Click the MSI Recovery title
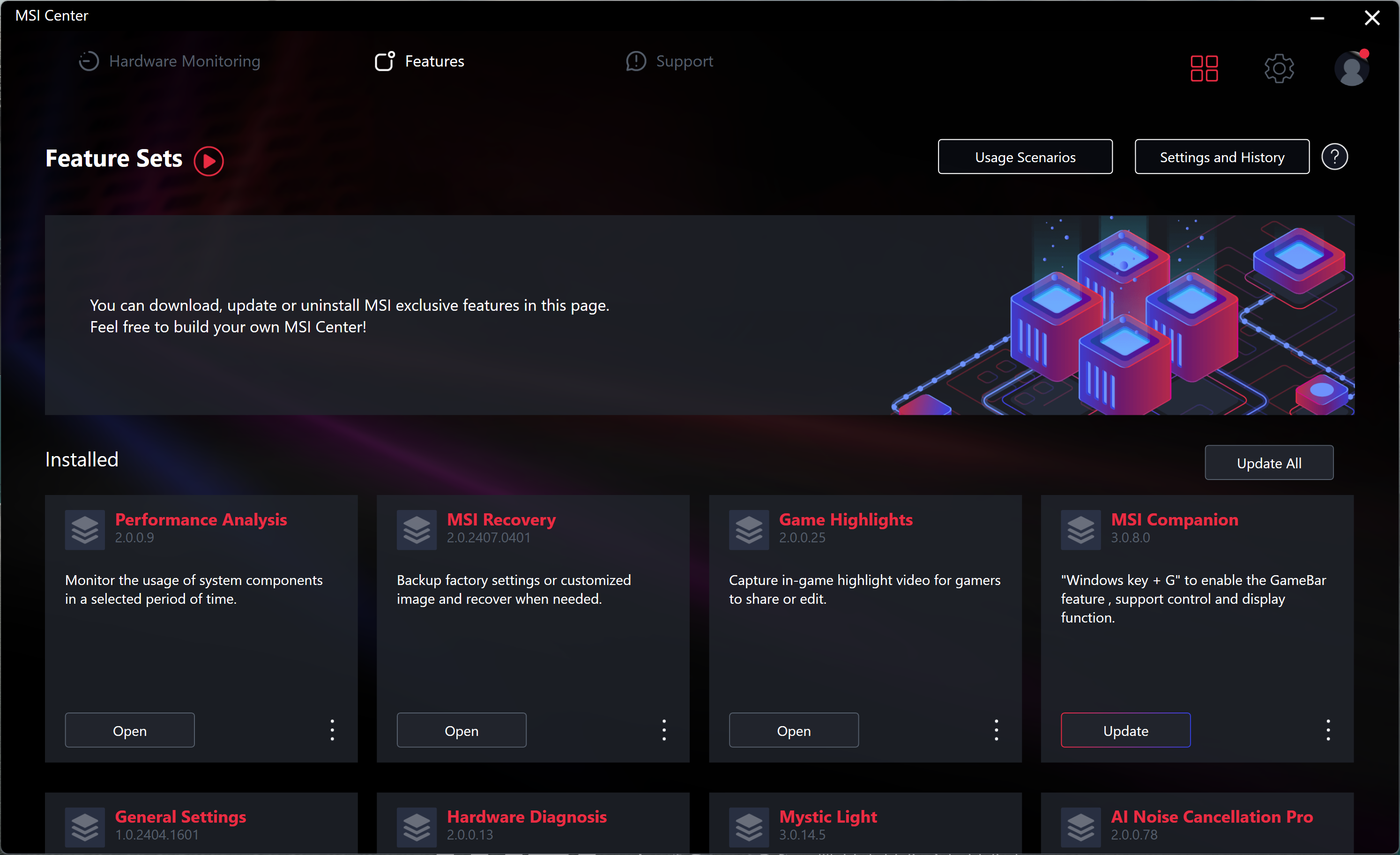 (x=501, y=519)
